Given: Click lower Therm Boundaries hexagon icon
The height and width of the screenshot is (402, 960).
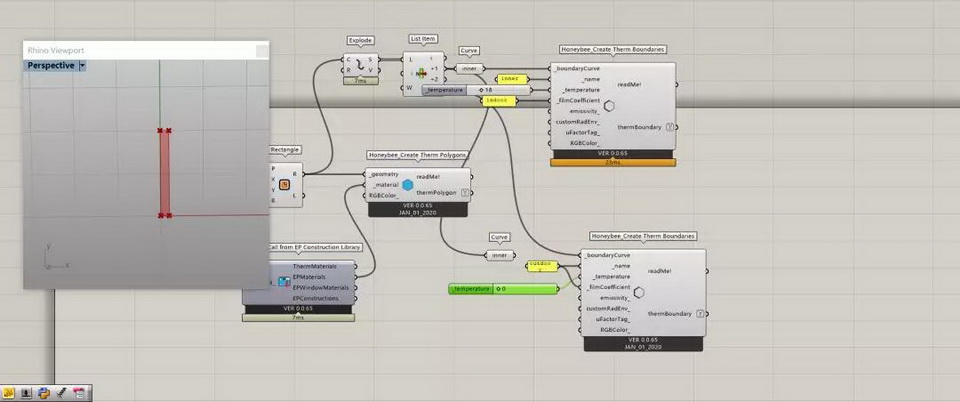Looking at the screenshot, I should coord(639,292).
